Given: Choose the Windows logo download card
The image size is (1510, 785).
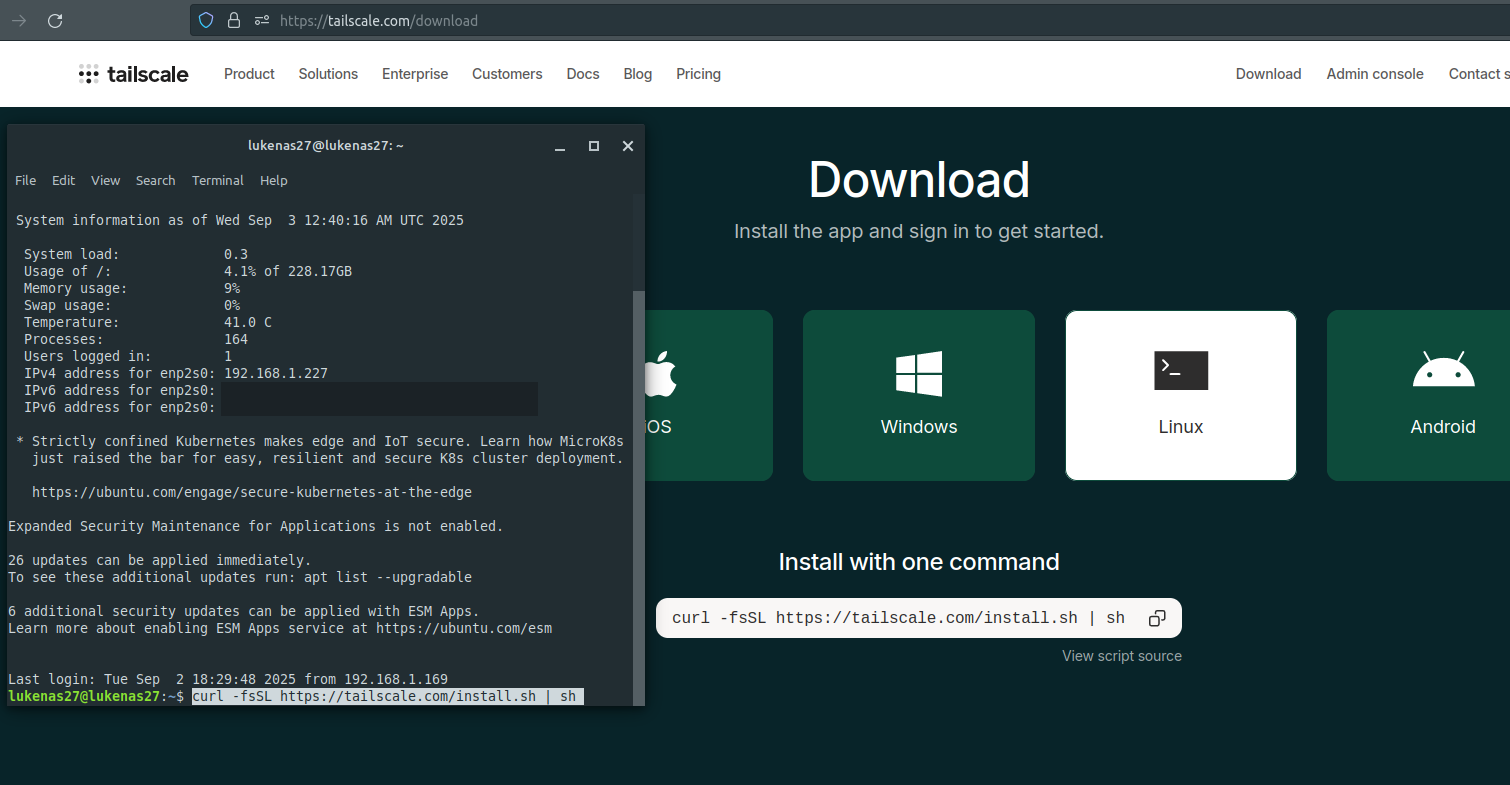Looking at the screenshot, I should point(918,395).
